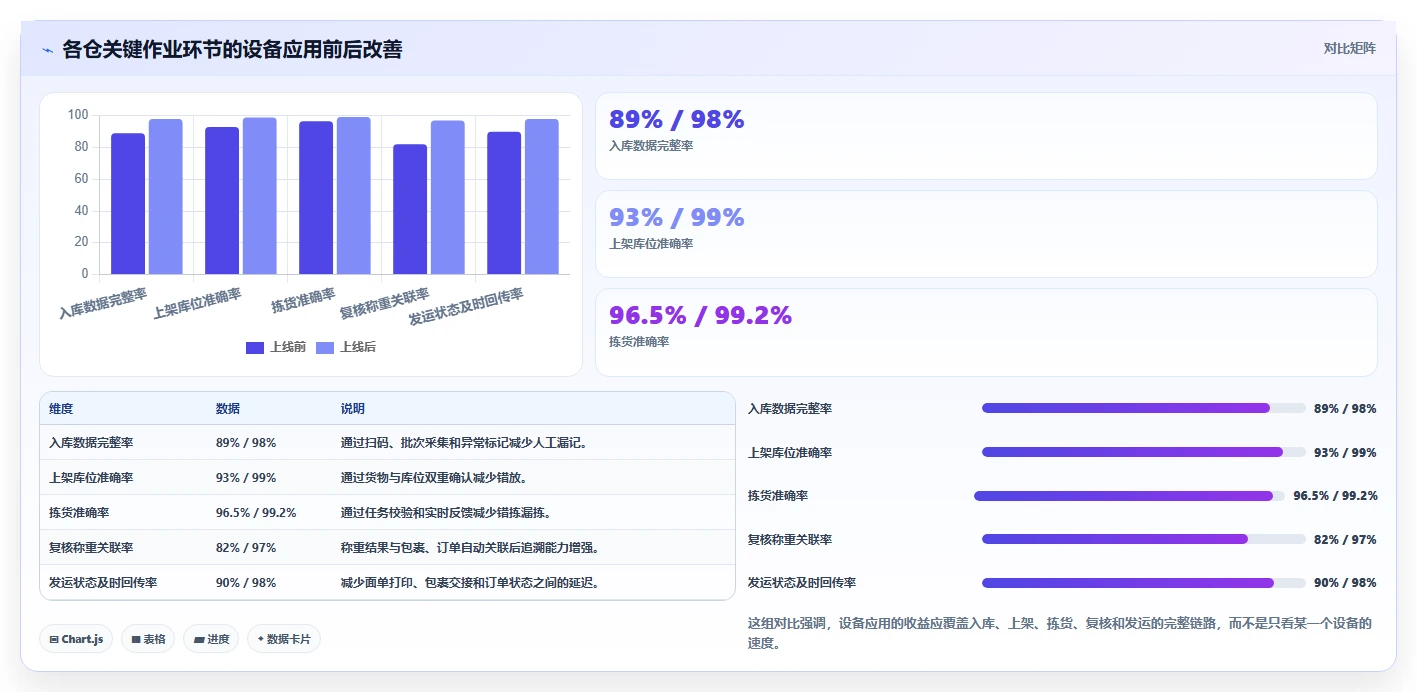
Task: Open the 96.5% / 99.2% data card
Action: tap(986, 332)
